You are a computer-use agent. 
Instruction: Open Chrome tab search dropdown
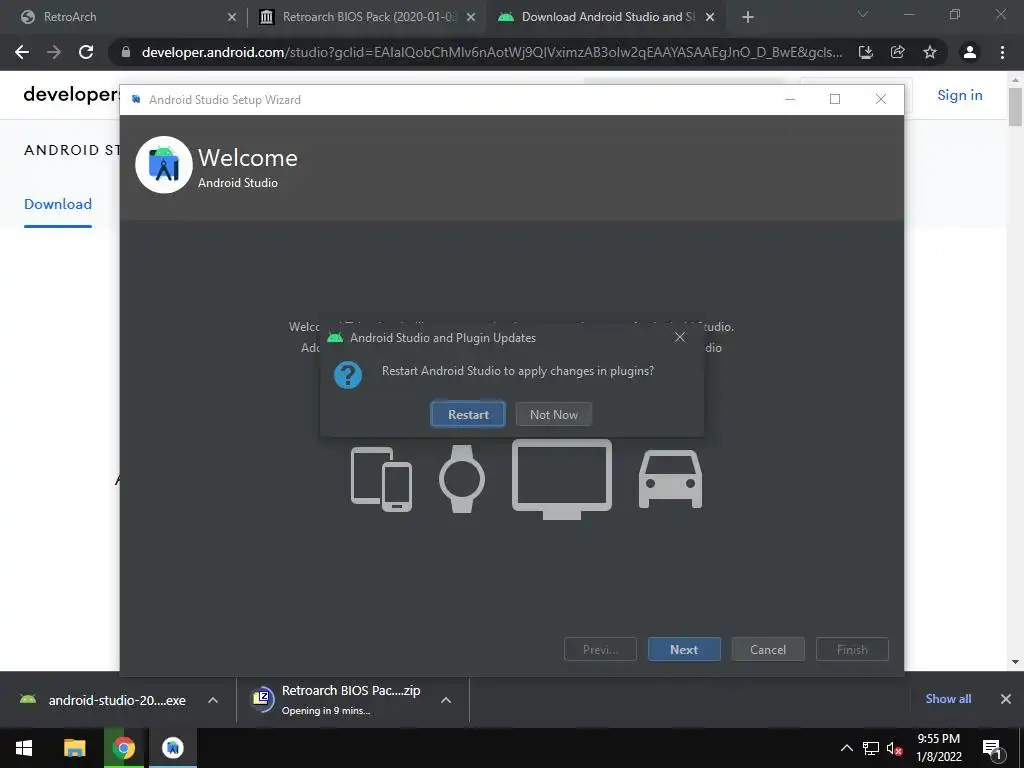[863, 14]
